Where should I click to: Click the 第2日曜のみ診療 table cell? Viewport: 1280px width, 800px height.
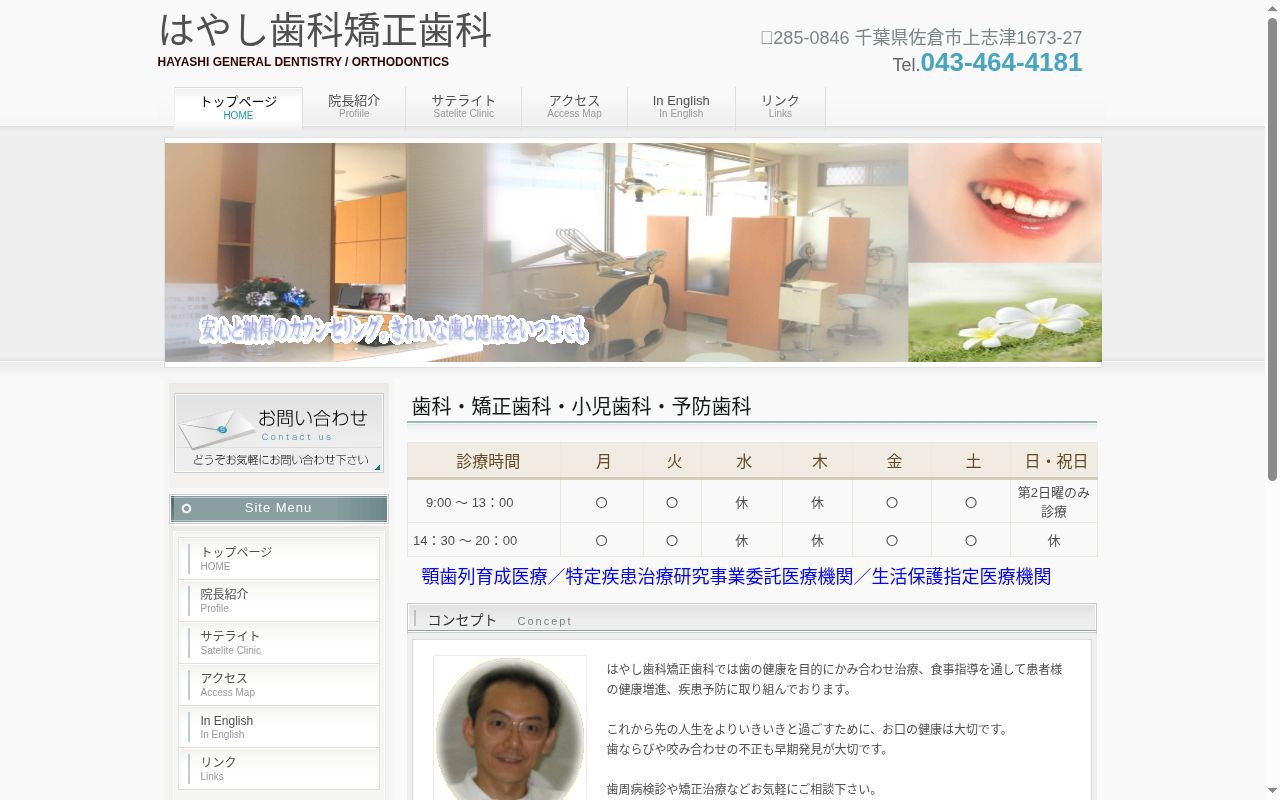pos(1054,502)
